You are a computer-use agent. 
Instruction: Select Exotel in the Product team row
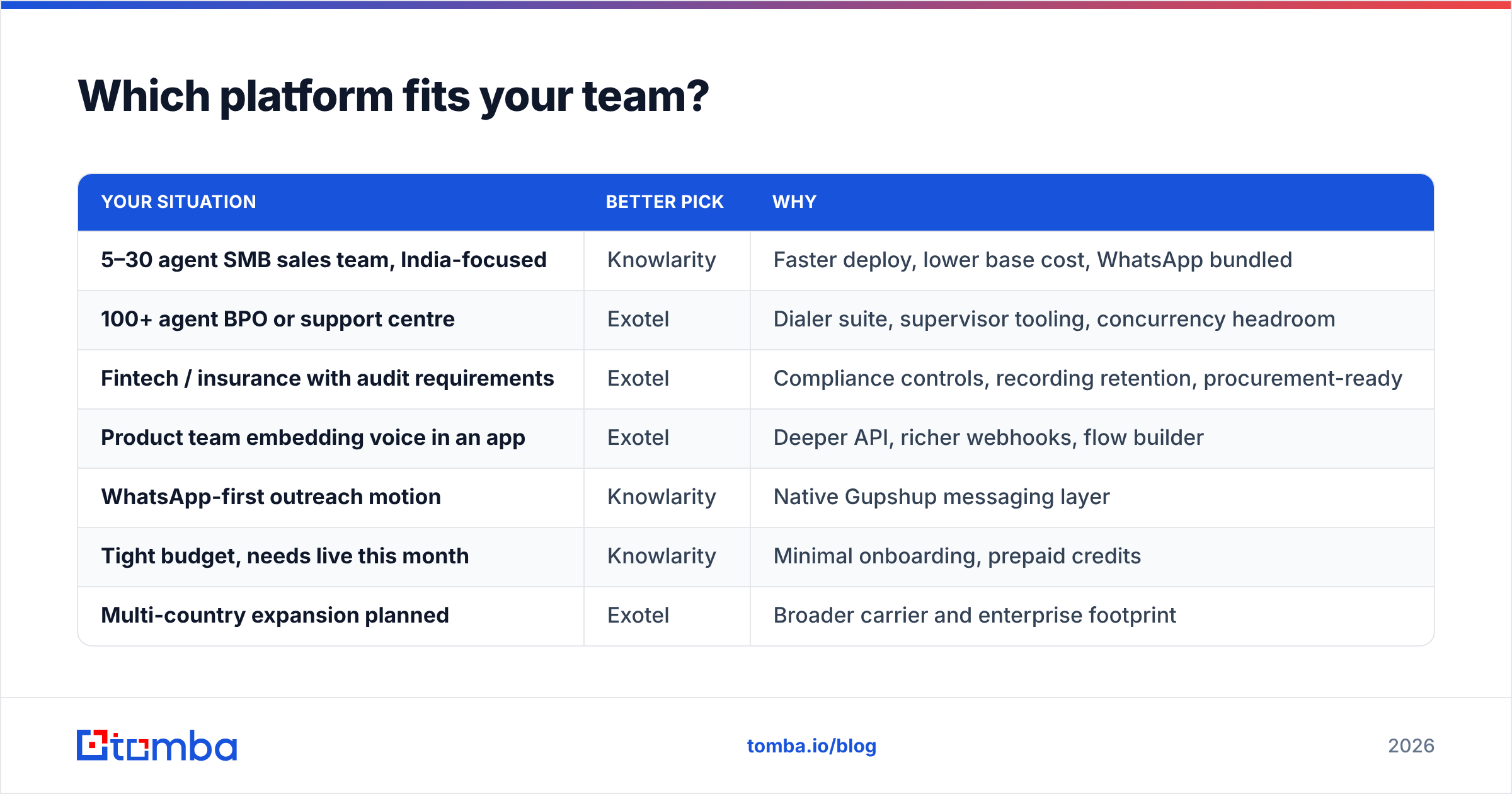click(638, 437)
